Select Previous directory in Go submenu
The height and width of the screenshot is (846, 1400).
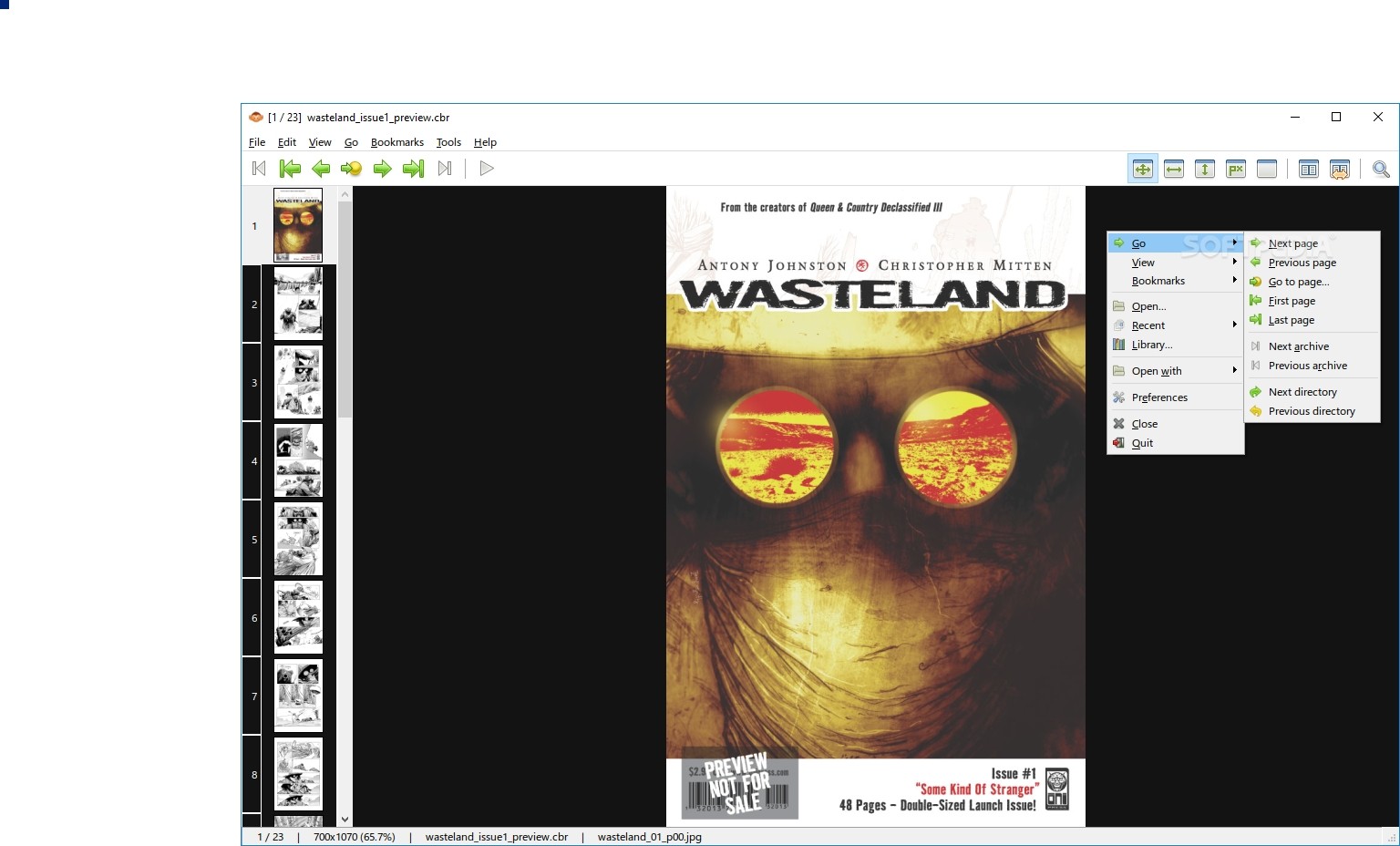click(1312, 411)
